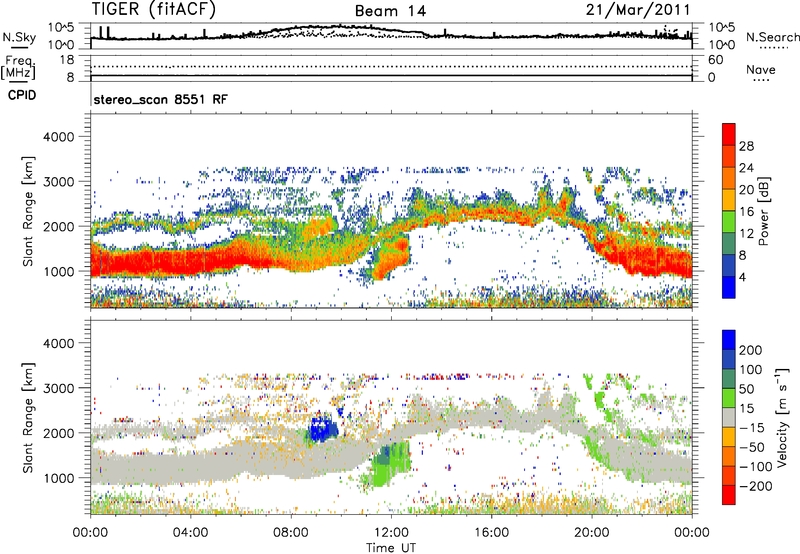Click the Velocity [m s-1] color bar label

coord(782,417)
